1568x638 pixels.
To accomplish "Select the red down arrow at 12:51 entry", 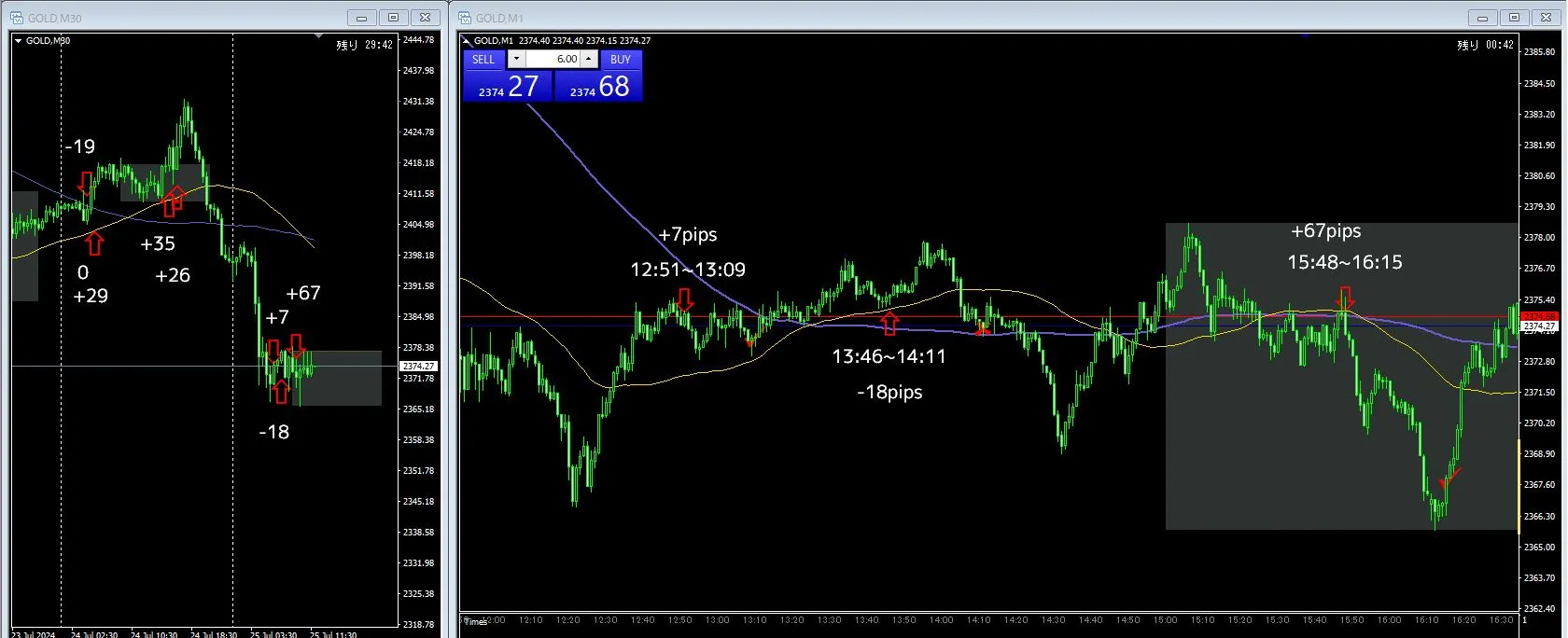I will 685,299.
